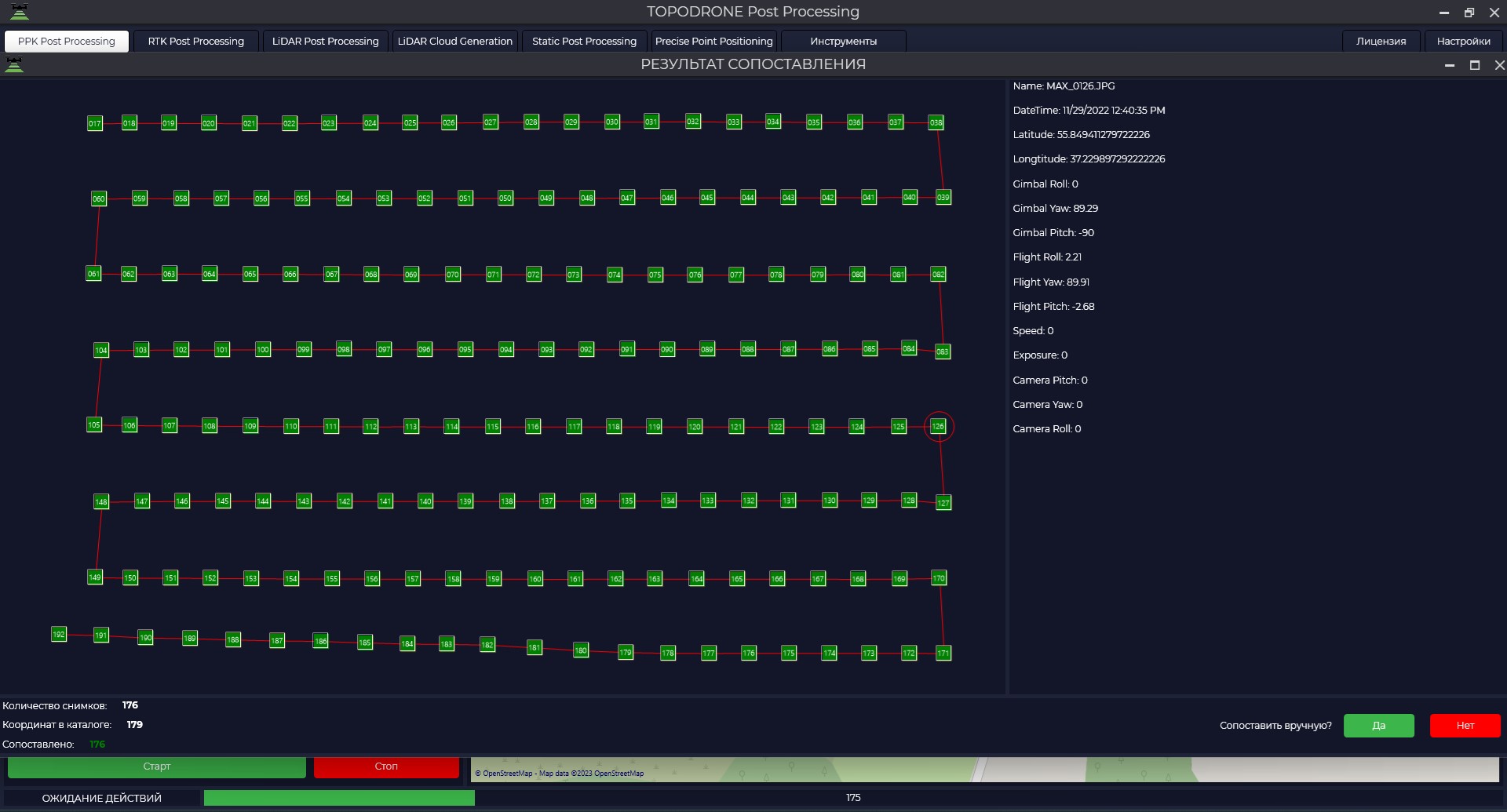Screen dimensions: 1507x812
Task: Select photo marker 126 circled in red
Action: click(x=938, y=426)
